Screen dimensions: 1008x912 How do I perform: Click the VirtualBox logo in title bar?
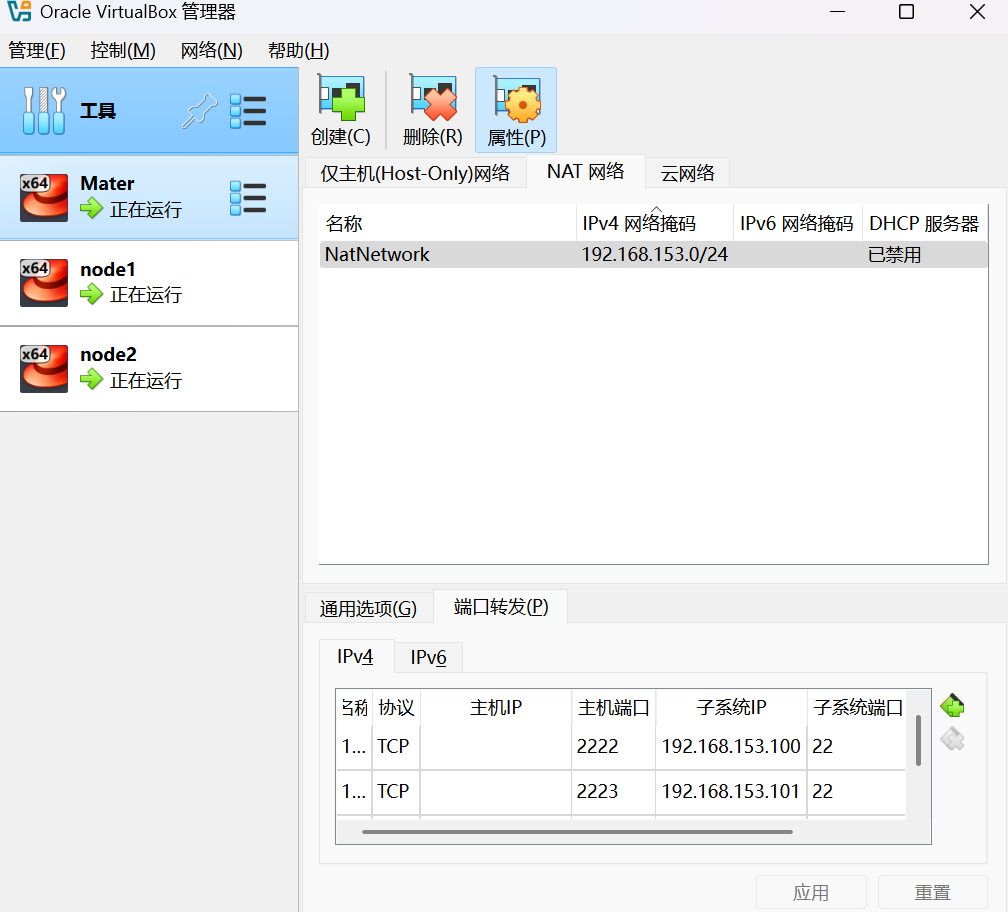tap(19, 12)
